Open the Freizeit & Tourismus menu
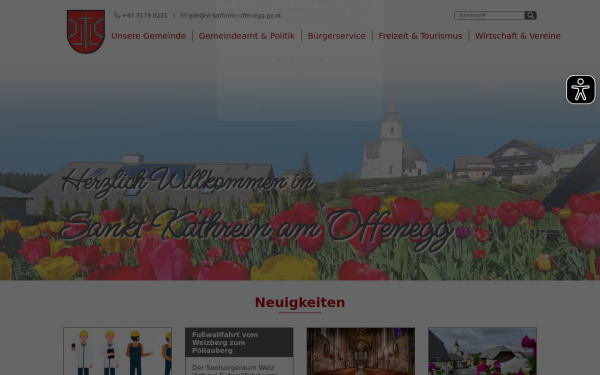 (420, 36)
